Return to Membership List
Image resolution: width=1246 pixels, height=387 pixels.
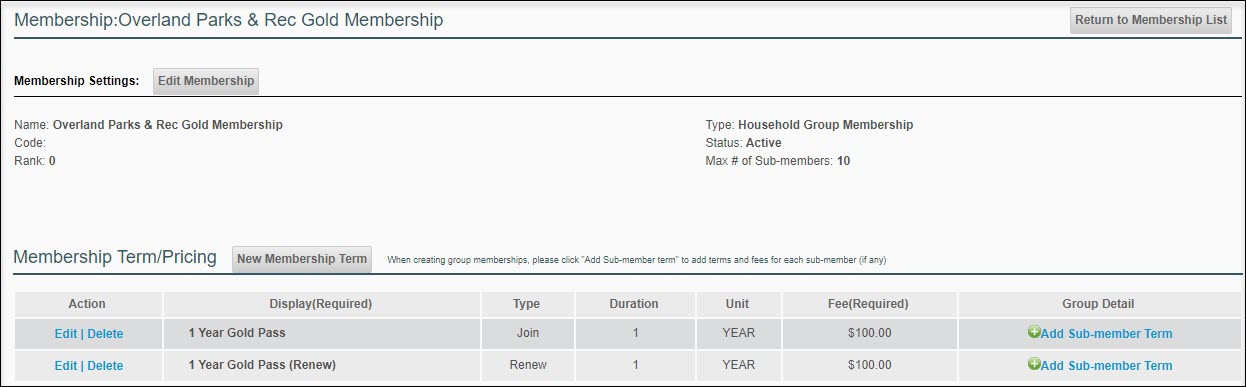(1150, 20)
